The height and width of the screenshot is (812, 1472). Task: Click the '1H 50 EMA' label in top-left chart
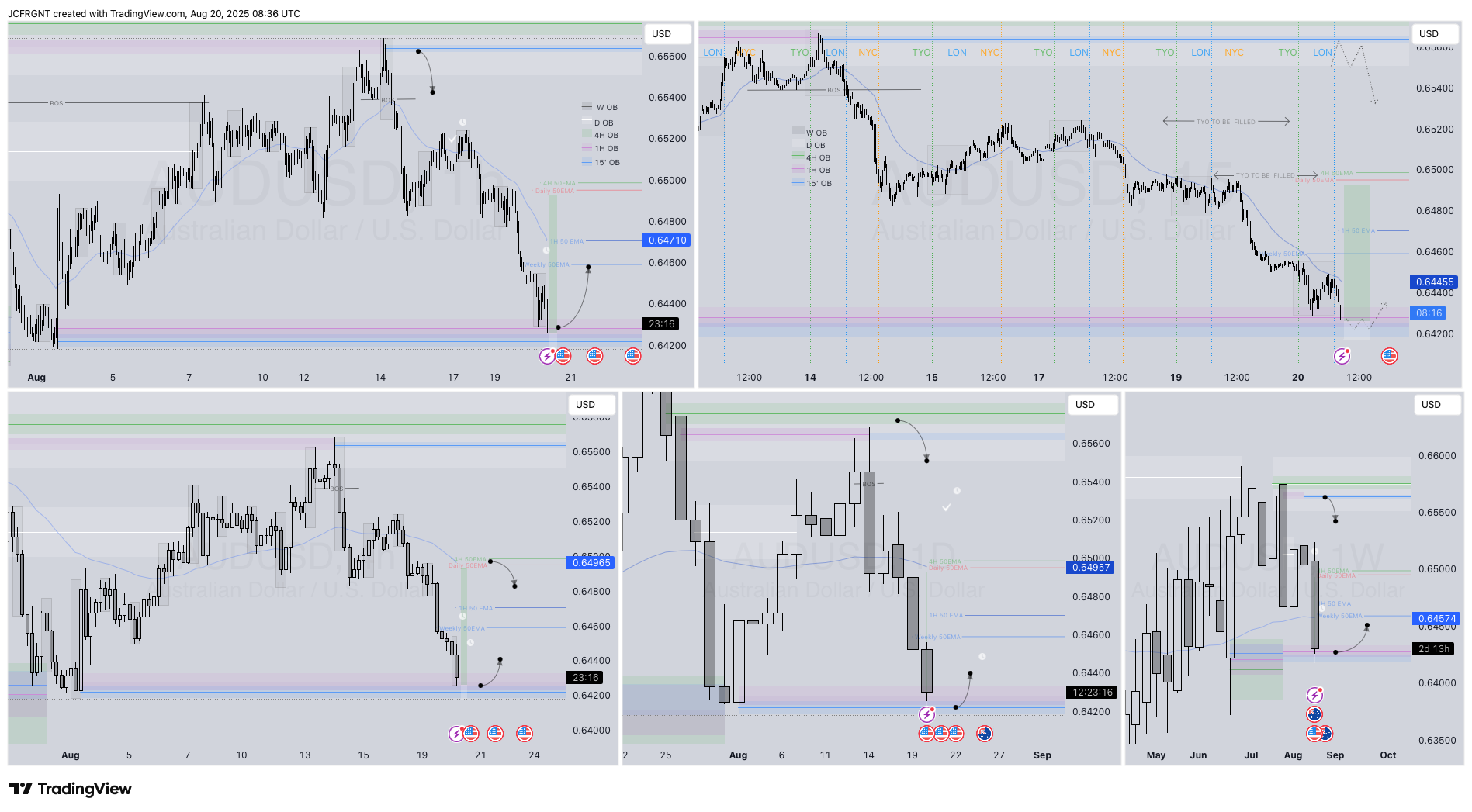566,241
